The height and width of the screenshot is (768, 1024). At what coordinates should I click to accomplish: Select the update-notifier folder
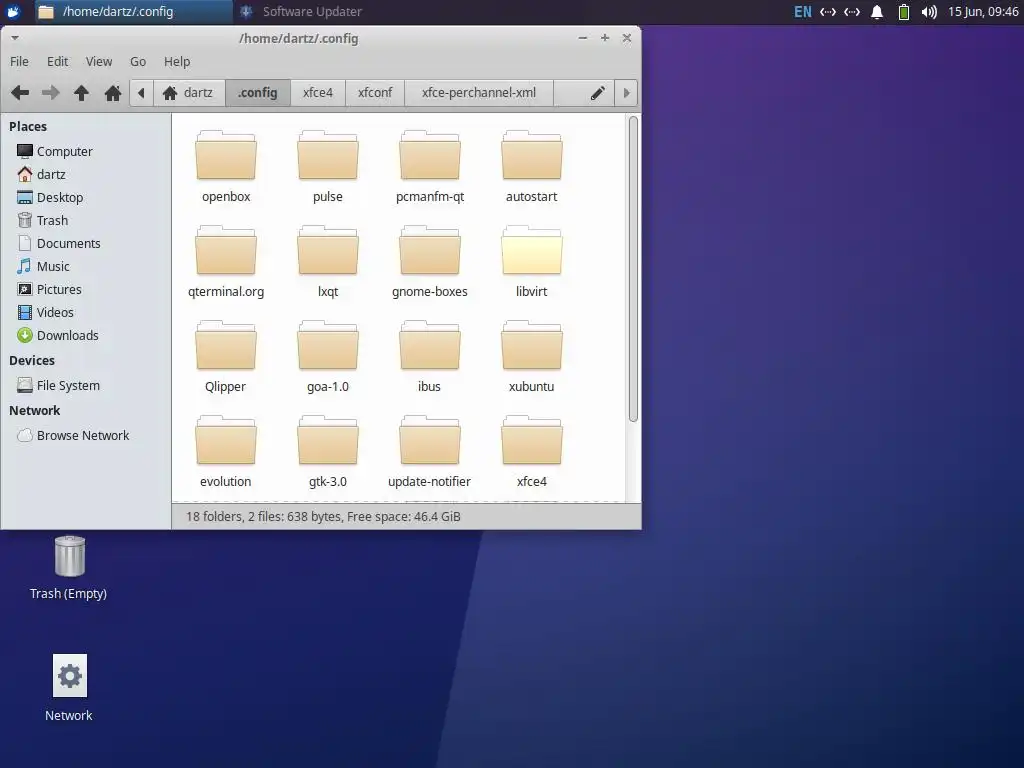(x=430, y=451)
